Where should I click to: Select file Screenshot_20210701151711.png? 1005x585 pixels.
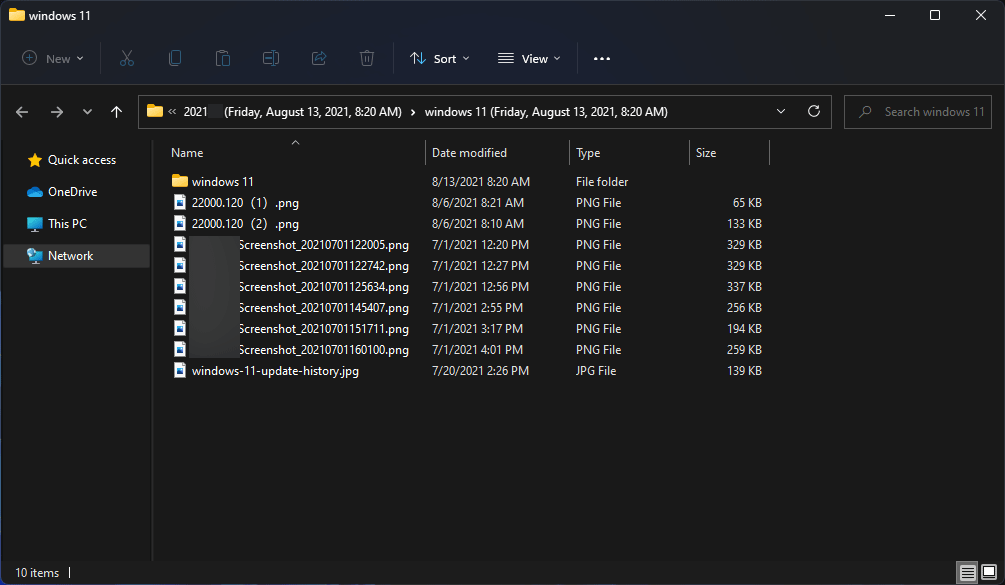pos(324,329)
